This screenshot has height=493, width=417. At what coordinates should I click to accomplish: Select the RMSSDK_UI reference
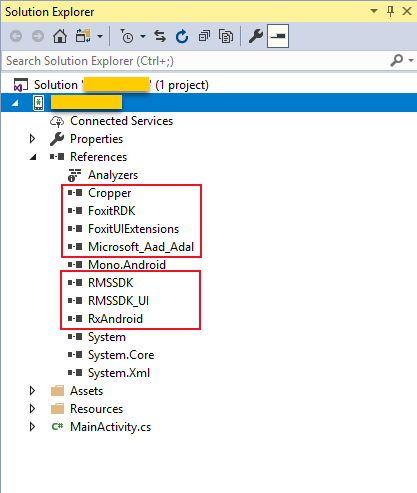coord(118,301)
